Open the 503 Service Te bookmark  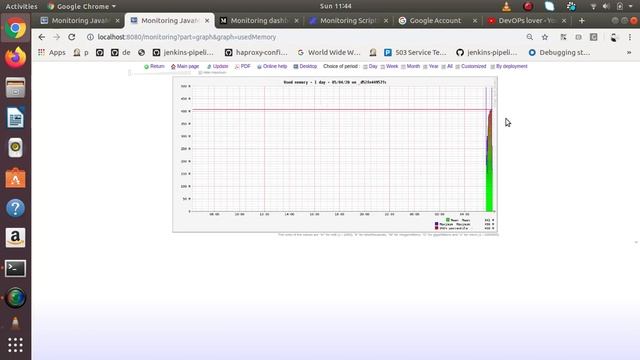coord(416,52)
